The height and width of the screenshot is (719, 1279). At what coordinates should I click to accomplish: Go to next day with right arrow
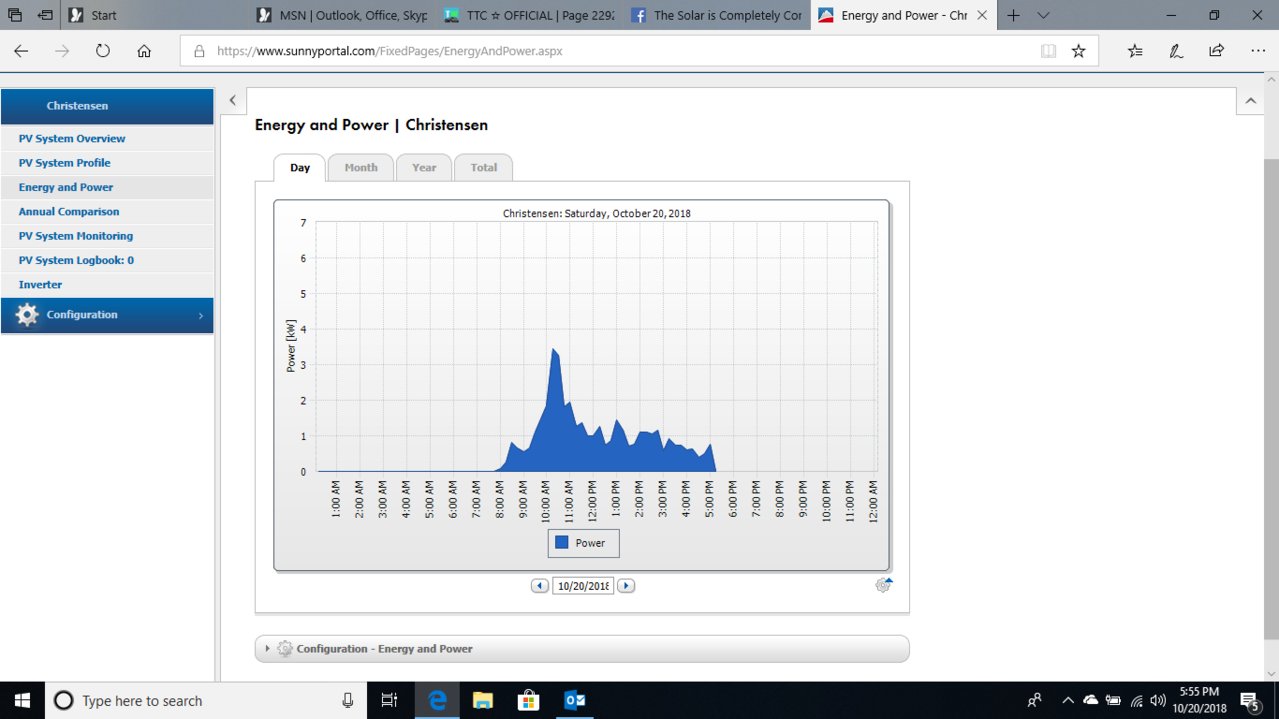click(626, 586)
